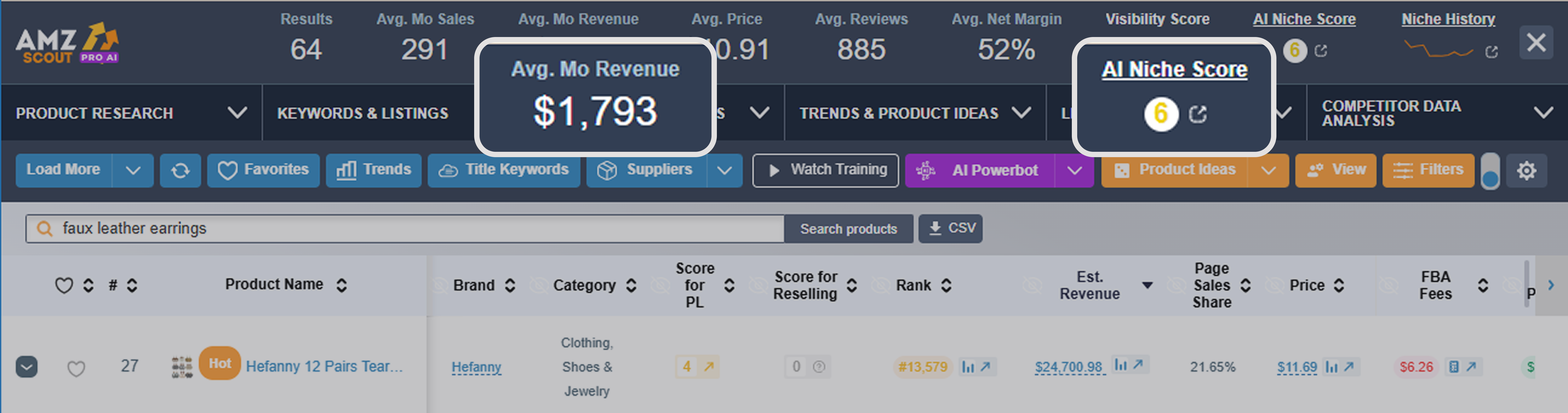Open Niche History external link icon
Viewport: 1568px width, 413px height.
coord(1491,52)
